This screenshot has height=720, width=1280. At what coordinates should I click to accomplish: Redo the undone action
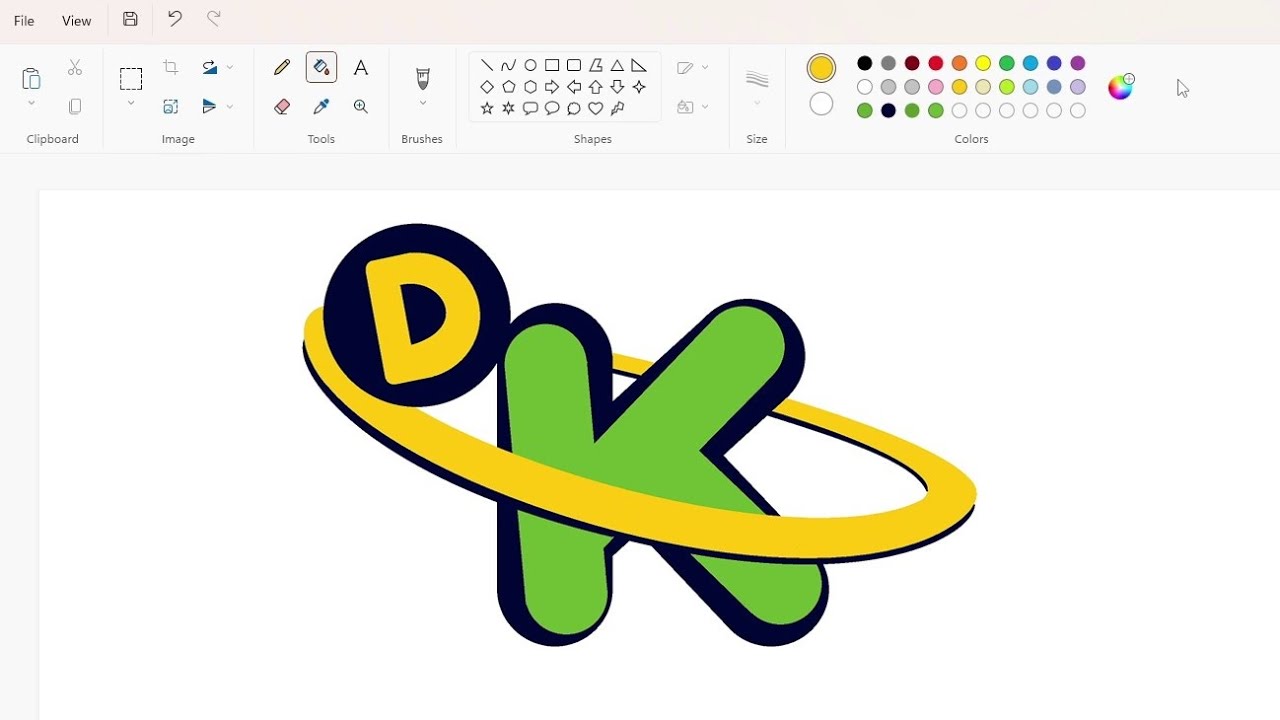pos(213,19)
